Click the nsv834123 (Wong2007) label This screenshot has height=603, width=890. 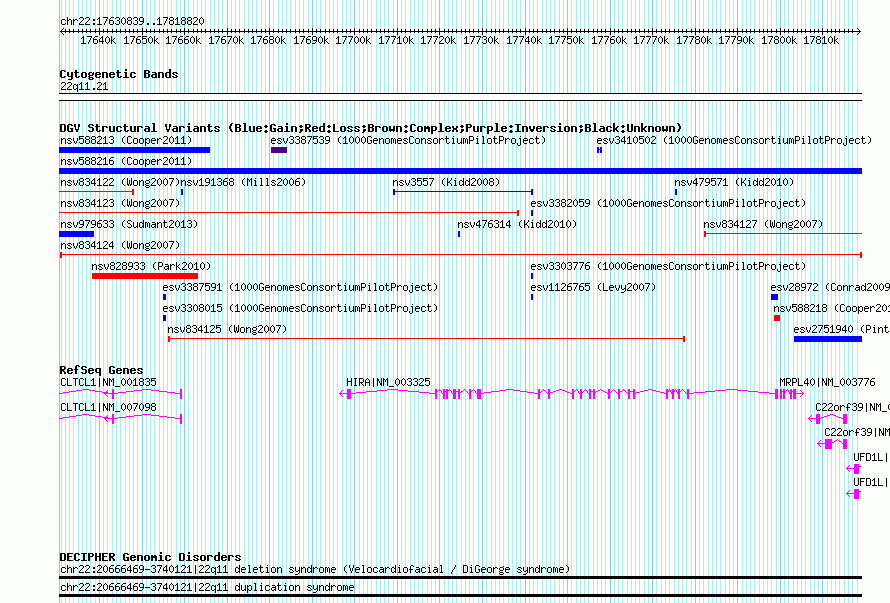pos(120,203)
